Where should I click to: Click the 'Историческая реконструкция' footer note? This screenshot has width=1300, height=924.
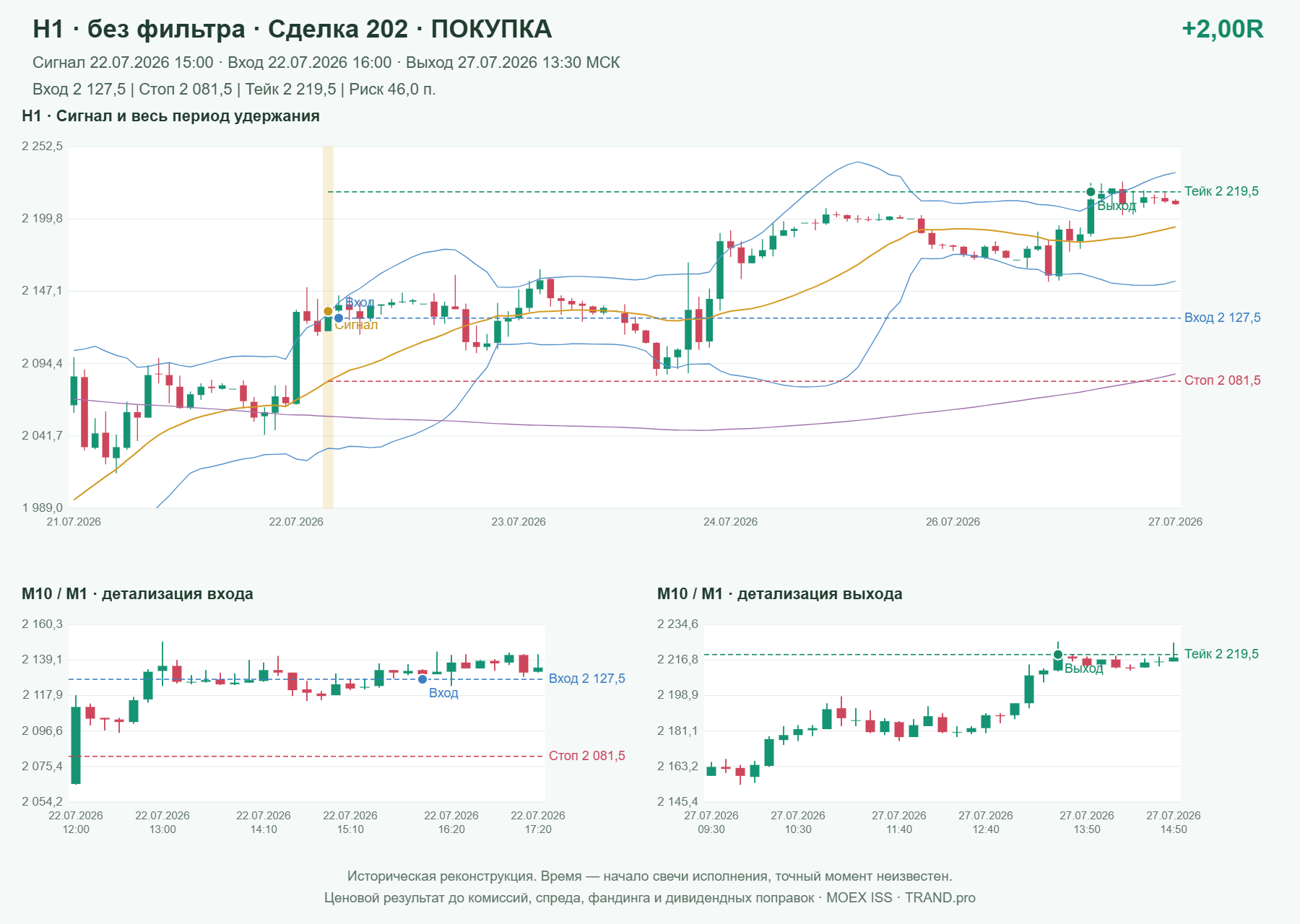(x=650, y=876)
